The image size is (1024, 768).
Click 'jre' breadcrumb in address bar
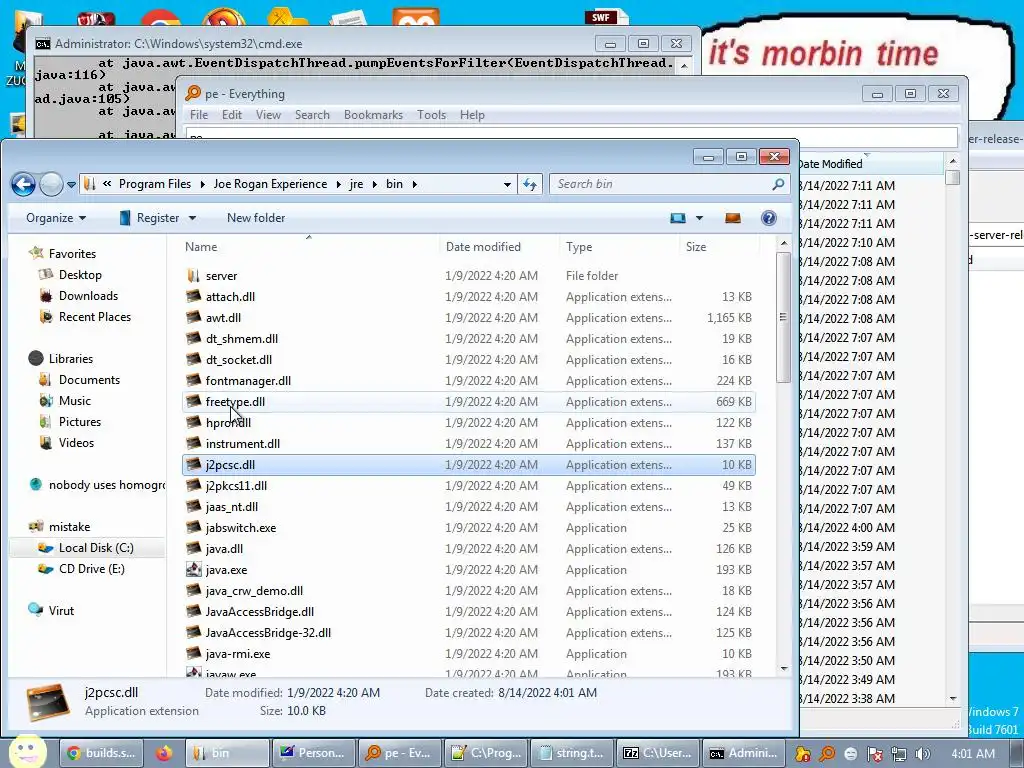point(356,184)
